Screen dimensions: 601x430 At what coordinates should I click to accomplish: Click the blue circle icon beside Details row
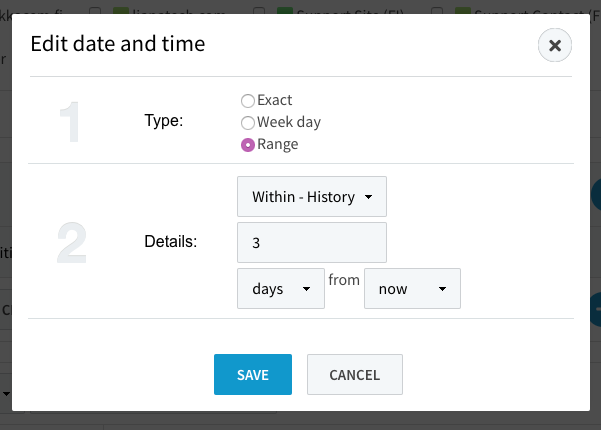[x=597, y=194]
